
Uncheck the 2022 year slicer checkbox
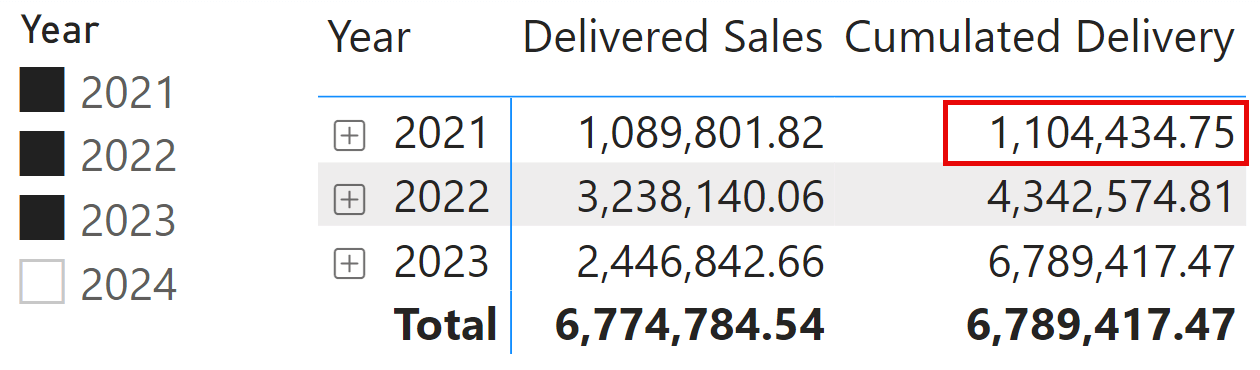[42, 153]
